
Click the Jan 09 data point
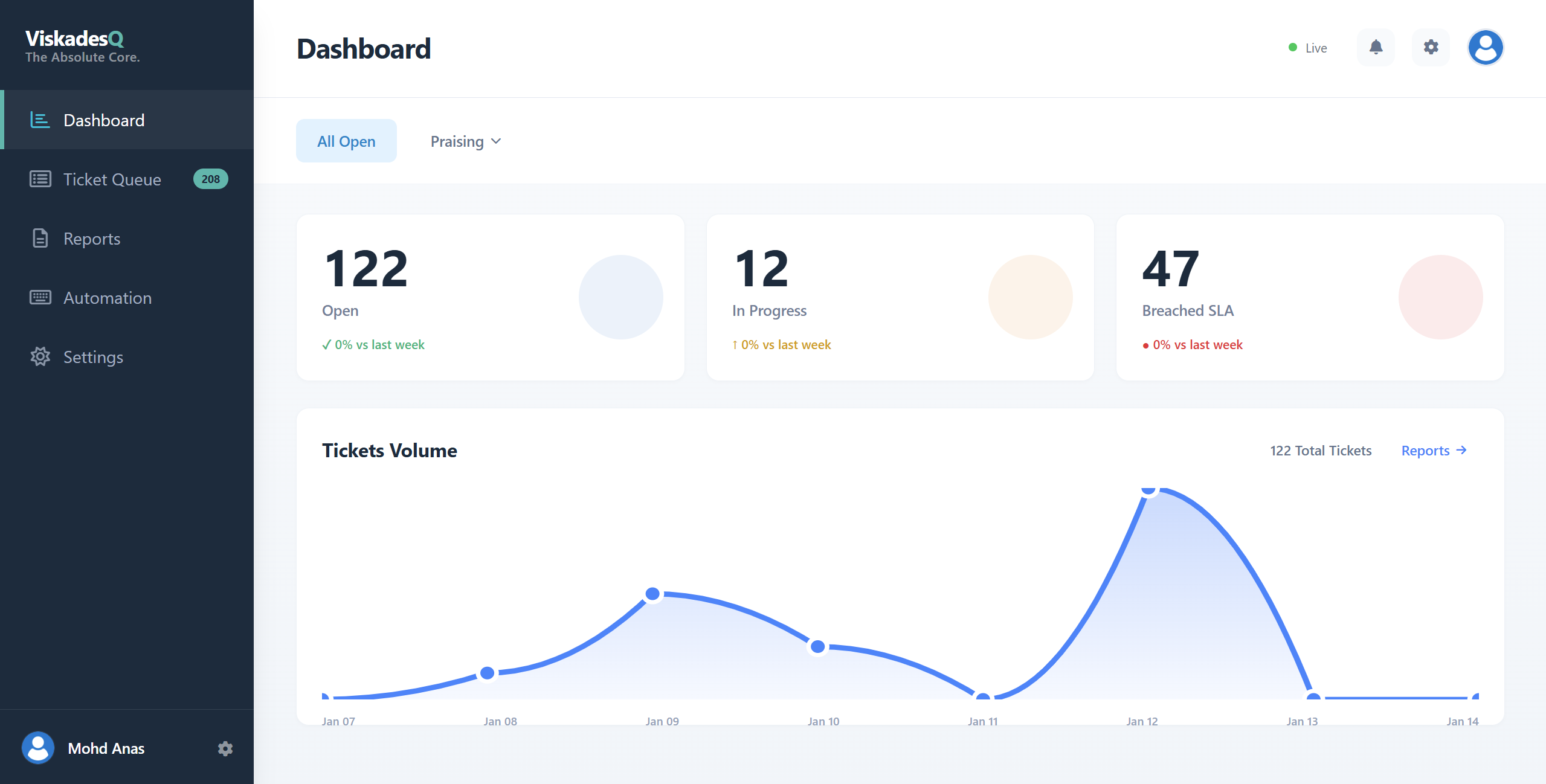(x=652, y=594)
